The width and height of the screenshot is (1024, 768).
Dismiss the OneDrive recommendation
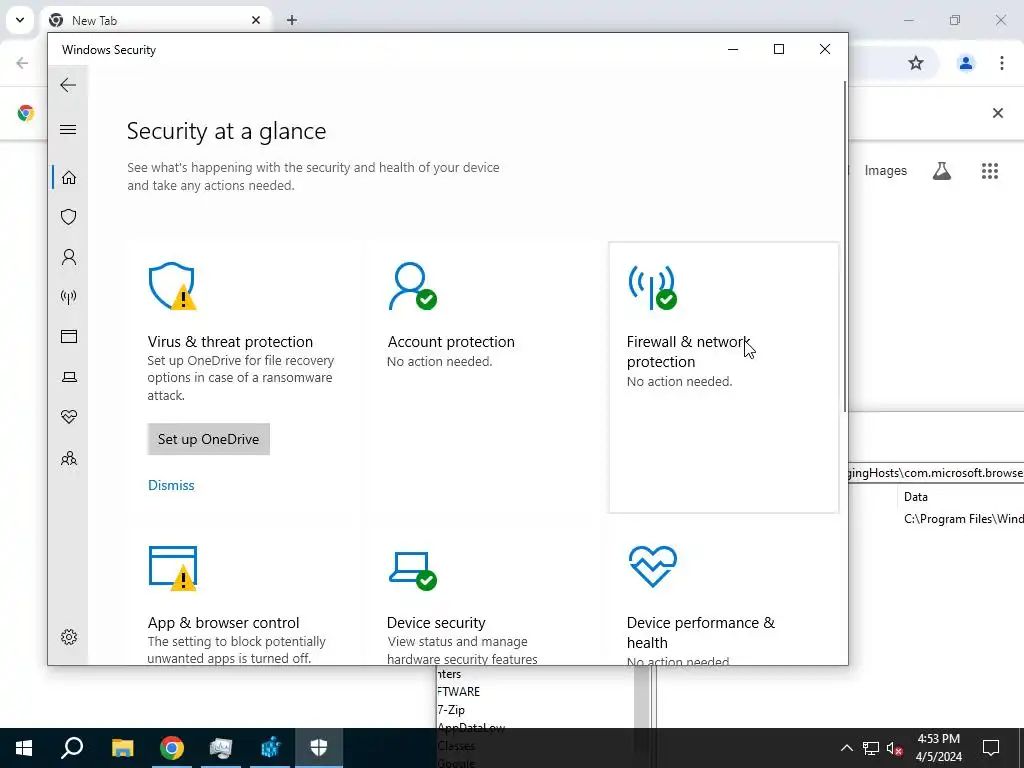pyautogui.click(x=171, y=485)
